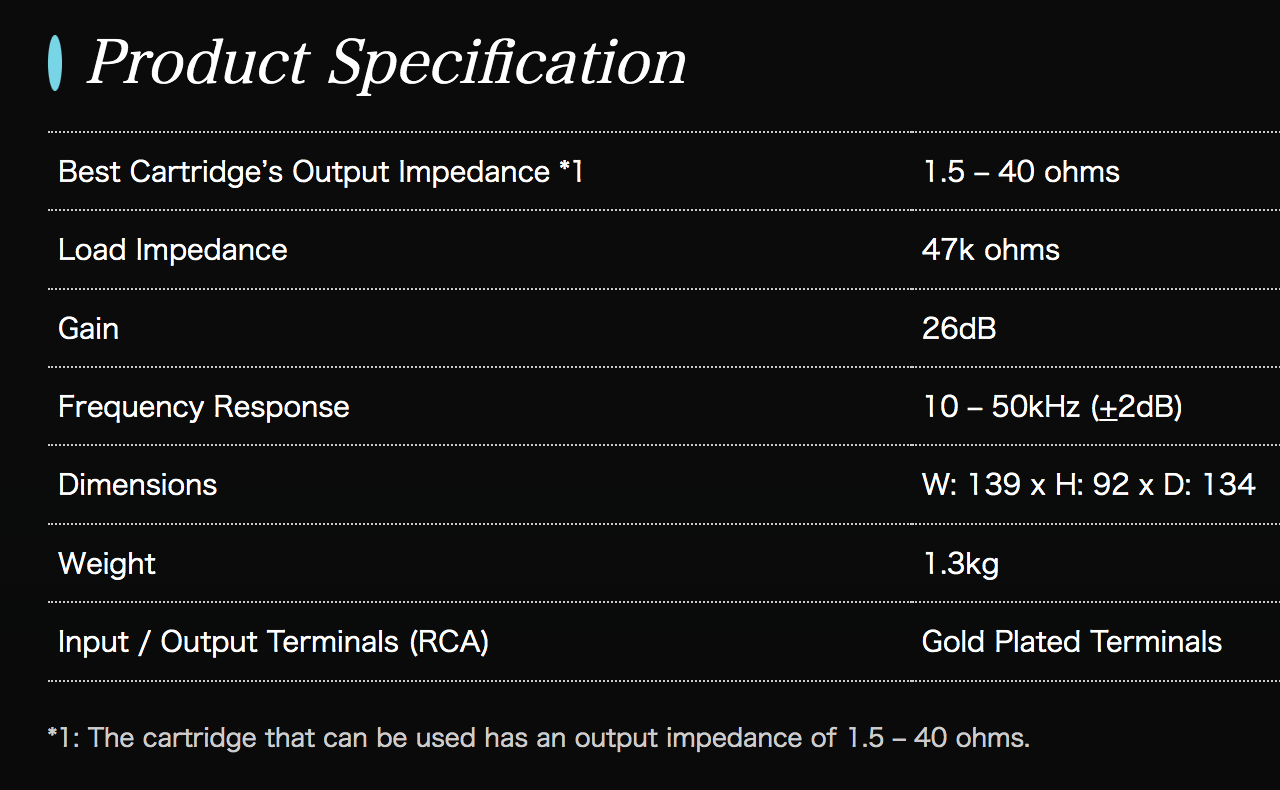Click the Frequency Response row label

coord(204,407)
